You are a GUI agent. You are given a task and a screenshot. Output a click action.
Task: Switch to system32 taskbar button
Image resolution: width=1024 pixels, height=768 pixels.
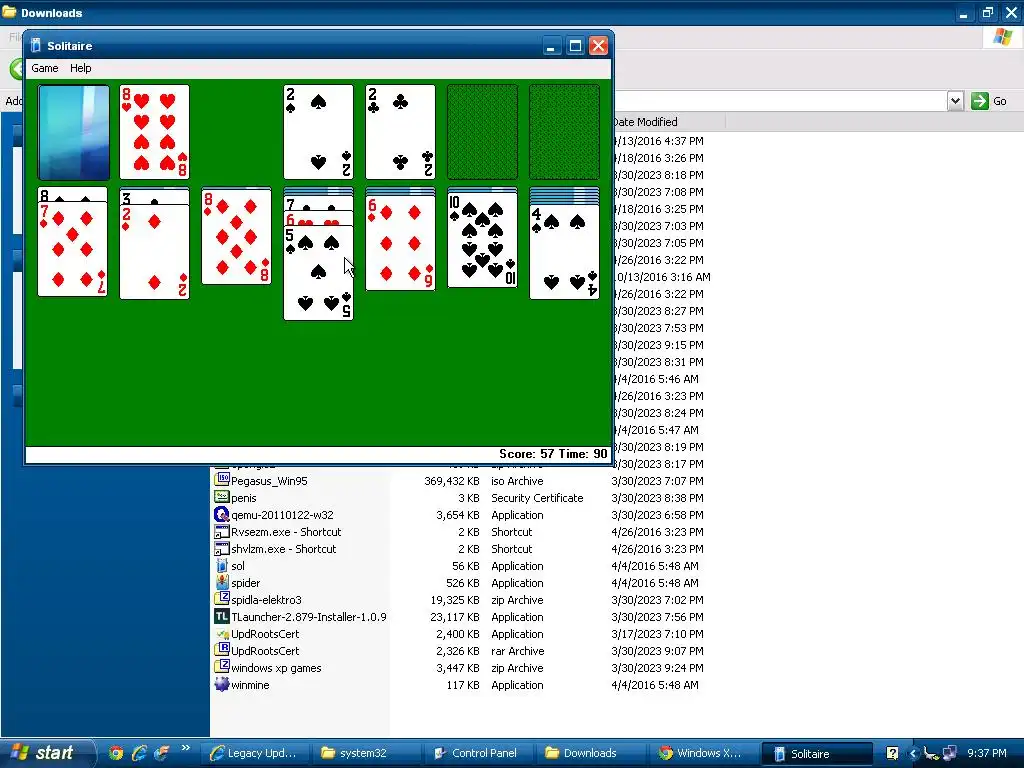[365, 753]
